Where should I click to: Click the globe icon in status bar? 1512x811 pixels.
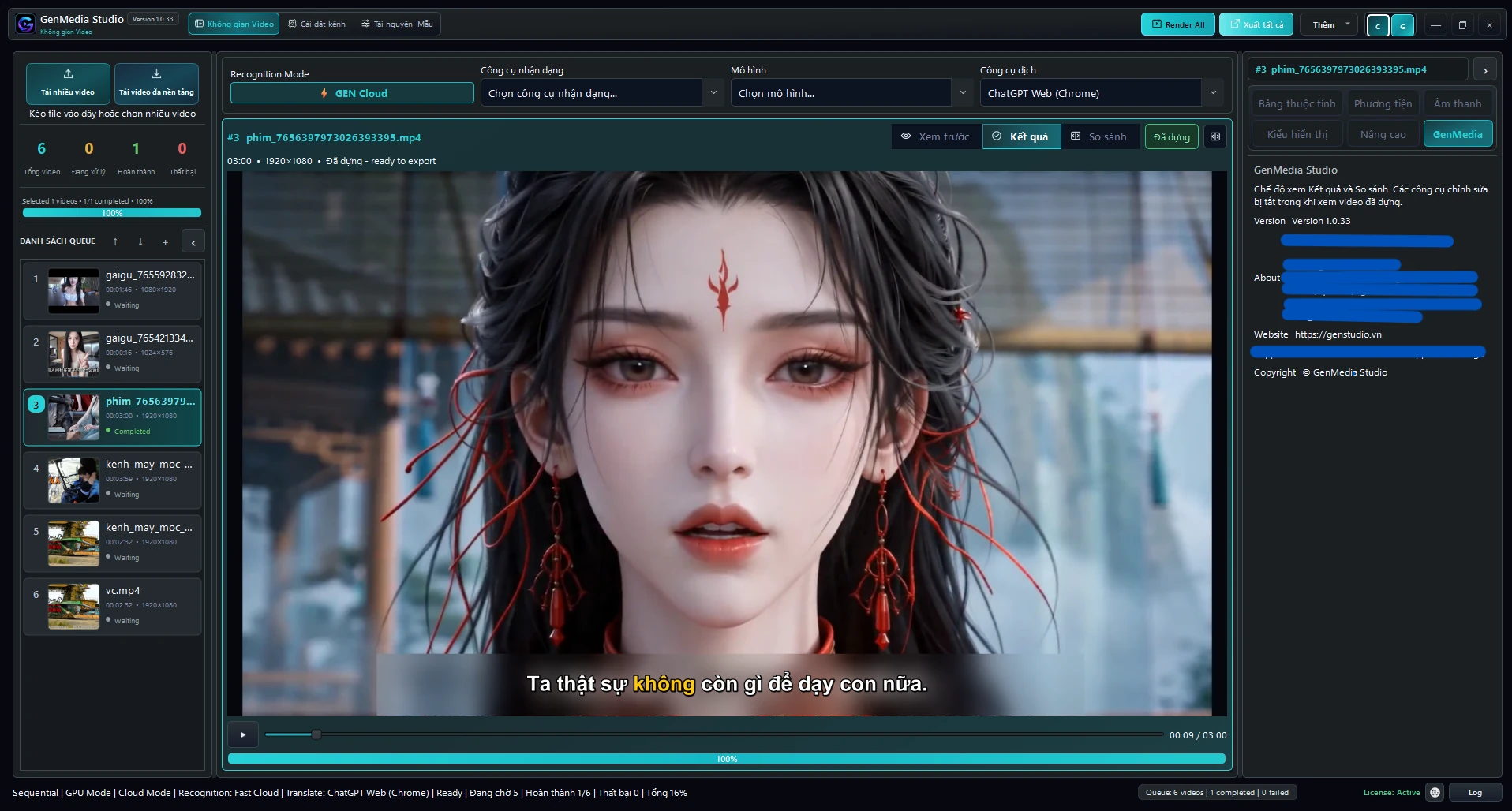[1435, 792]
